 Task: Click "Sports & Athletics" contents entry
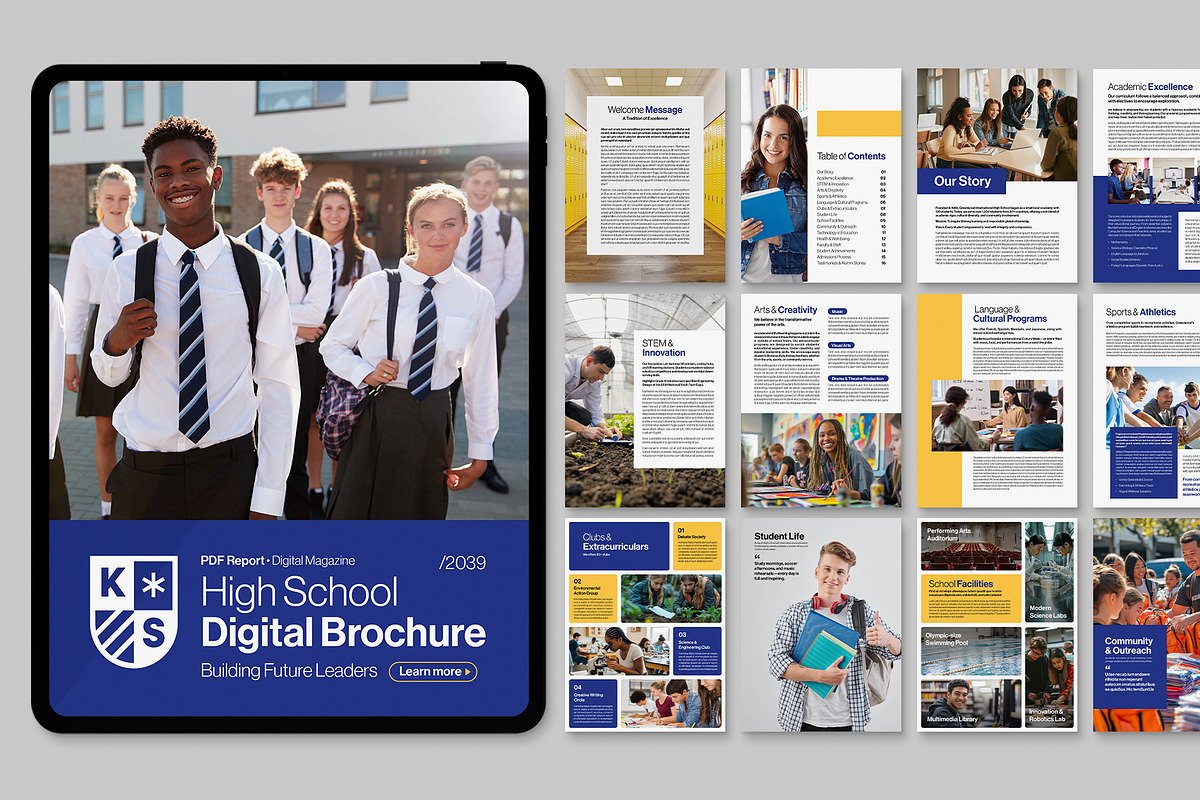(x=832, y=196)
